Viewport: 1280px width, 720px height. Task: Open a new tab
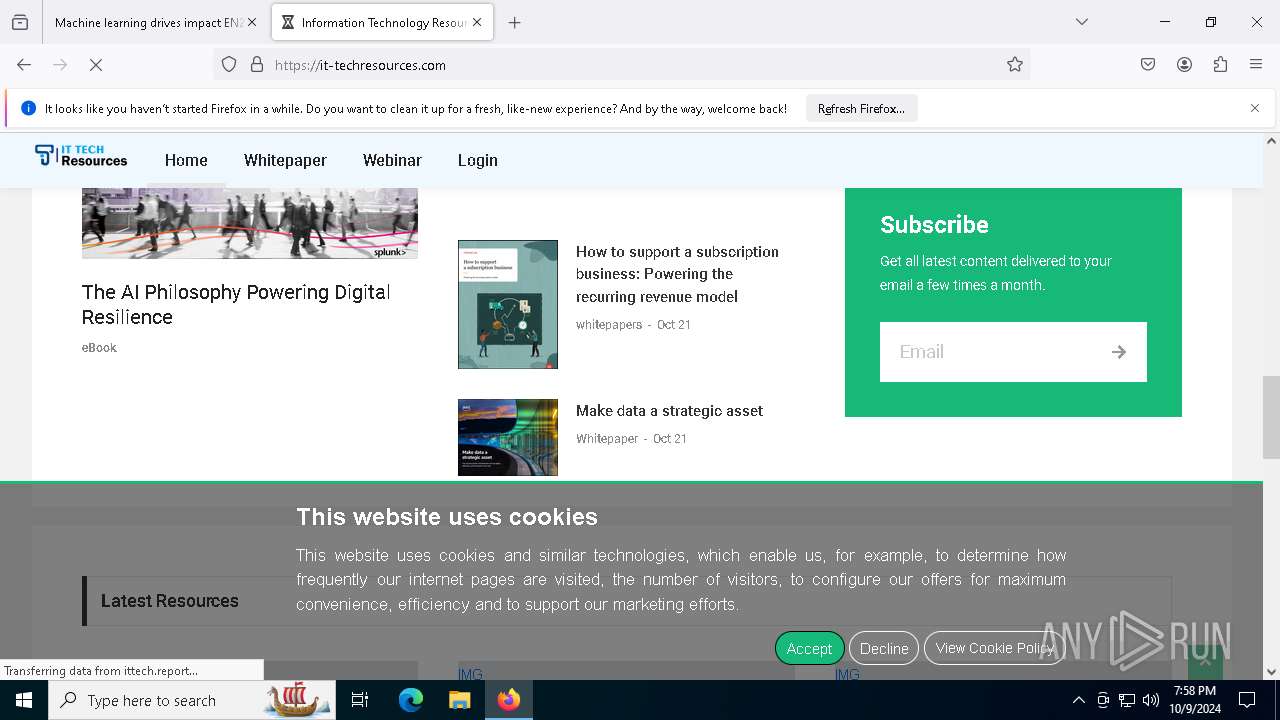pos(515,22)
